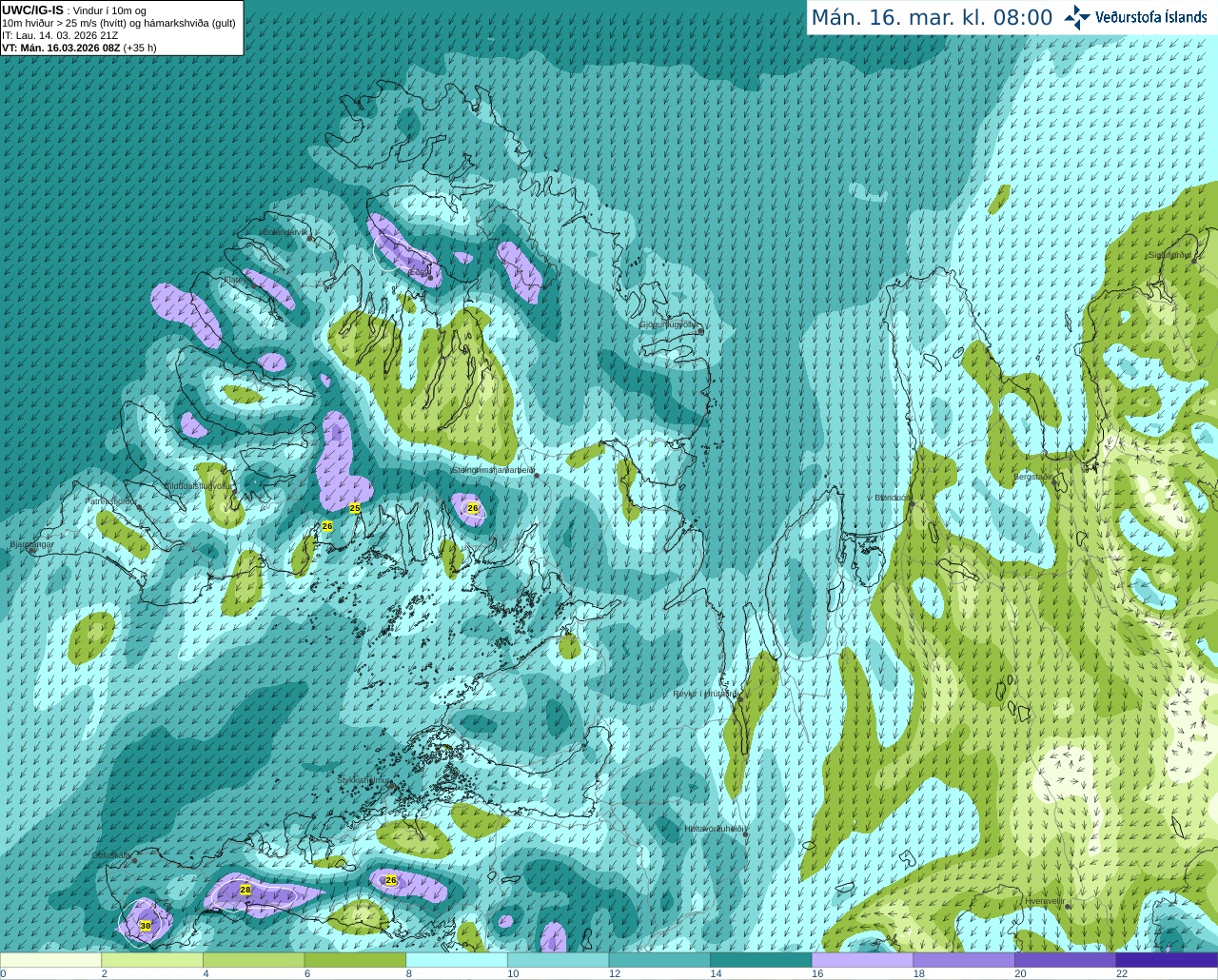The width and height of the screenshot is (1218, 980).
Task: Click the Blönduós station label
Action: pyautogui.click(x=893, y=498)
